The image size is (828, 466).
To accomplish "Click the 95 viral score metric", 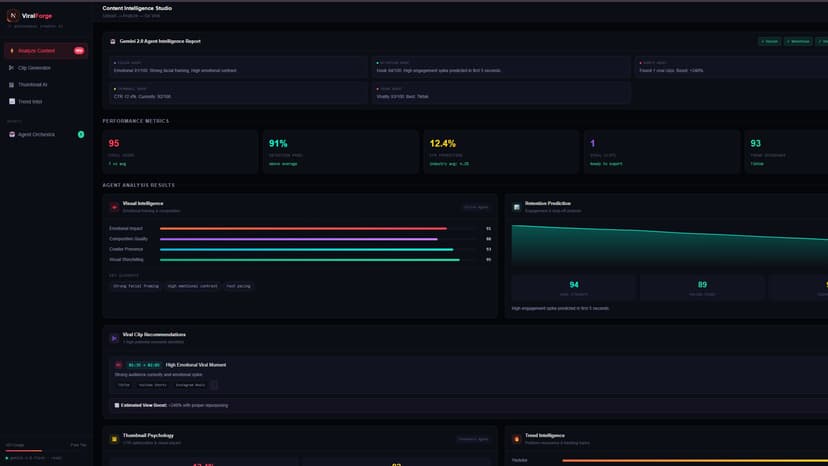I will pos(180,152).
